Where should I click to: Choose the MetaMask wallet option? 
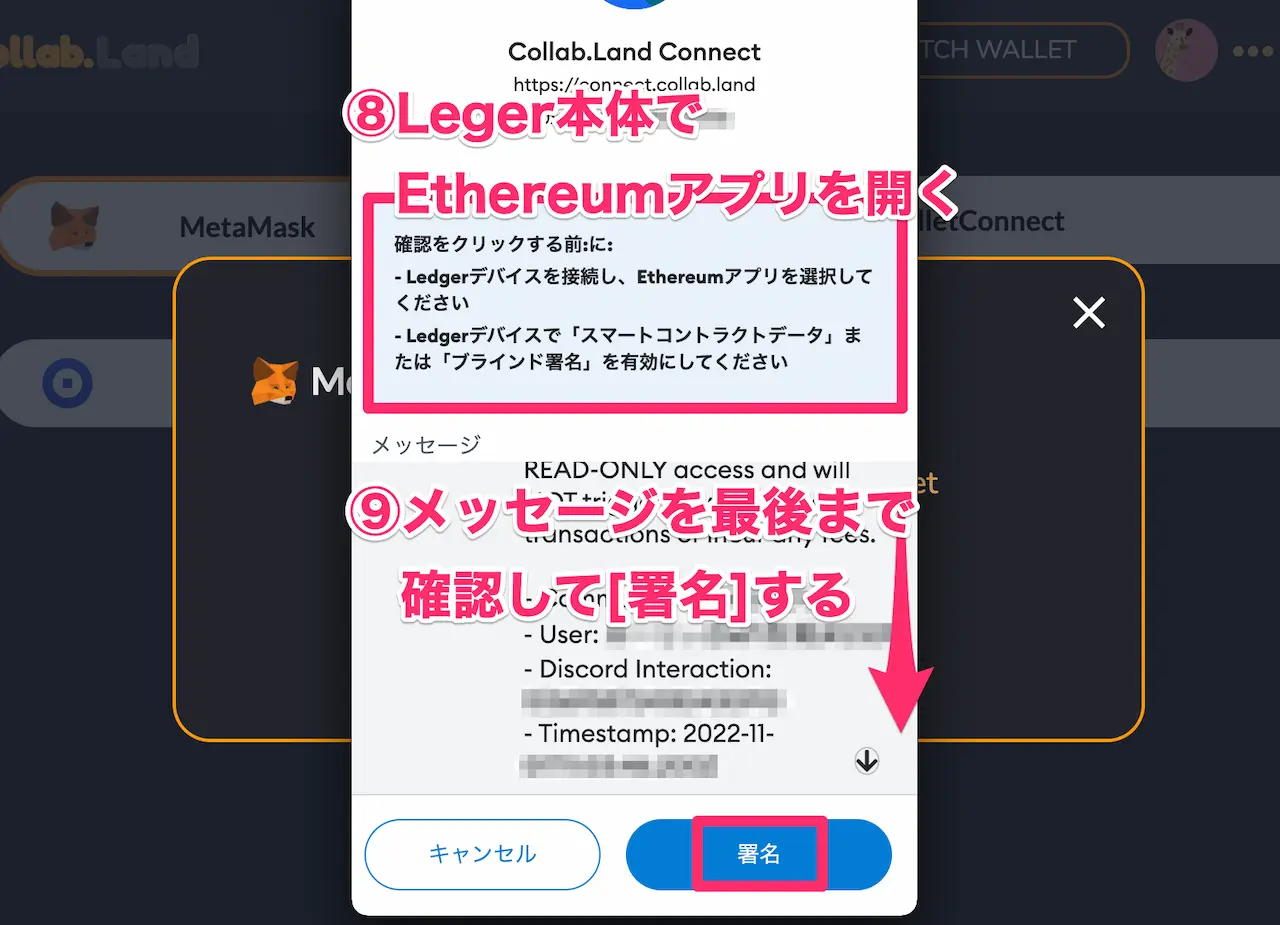click(178, 226)
